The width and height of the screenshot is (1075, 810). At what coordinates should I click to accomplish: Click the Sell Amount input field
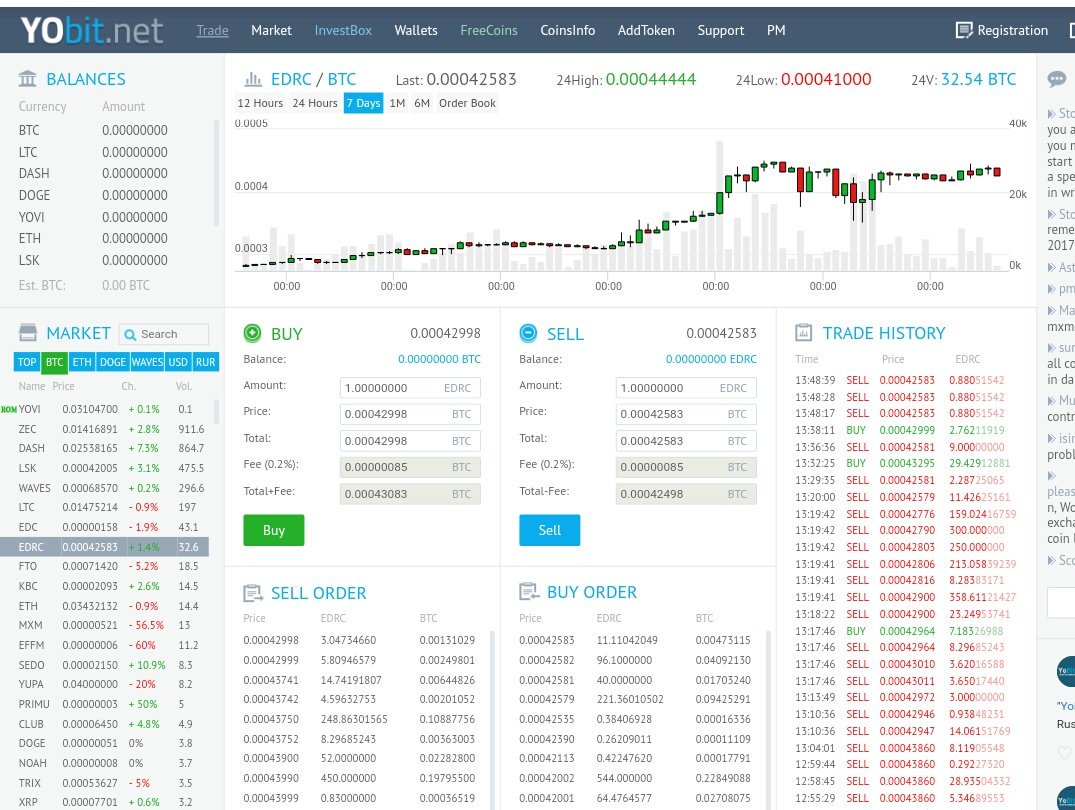point(686,388)
